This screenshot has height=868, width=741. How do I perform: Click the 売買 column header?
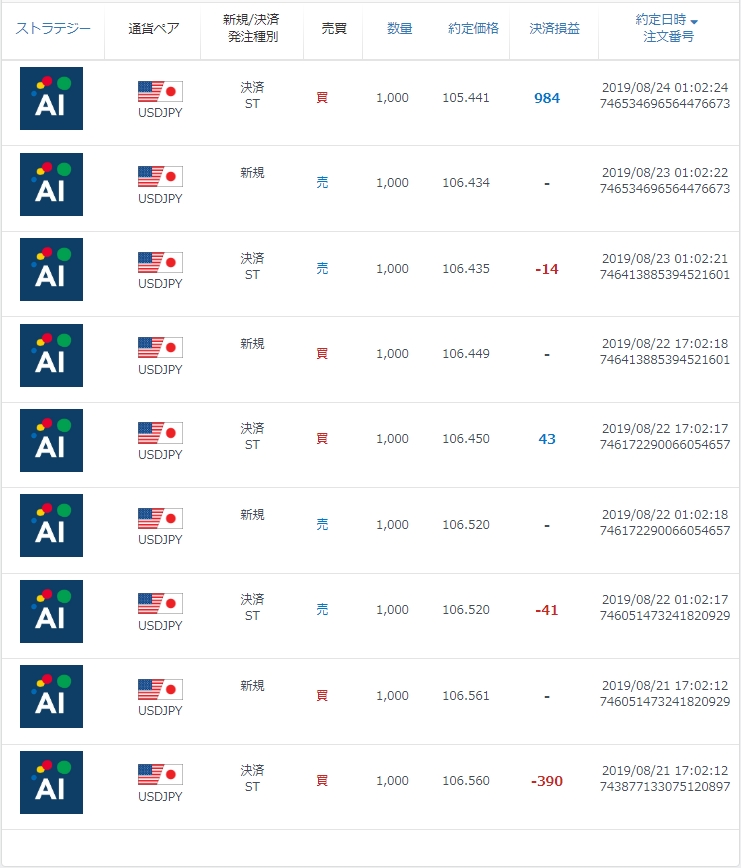(x=334, y=28)
